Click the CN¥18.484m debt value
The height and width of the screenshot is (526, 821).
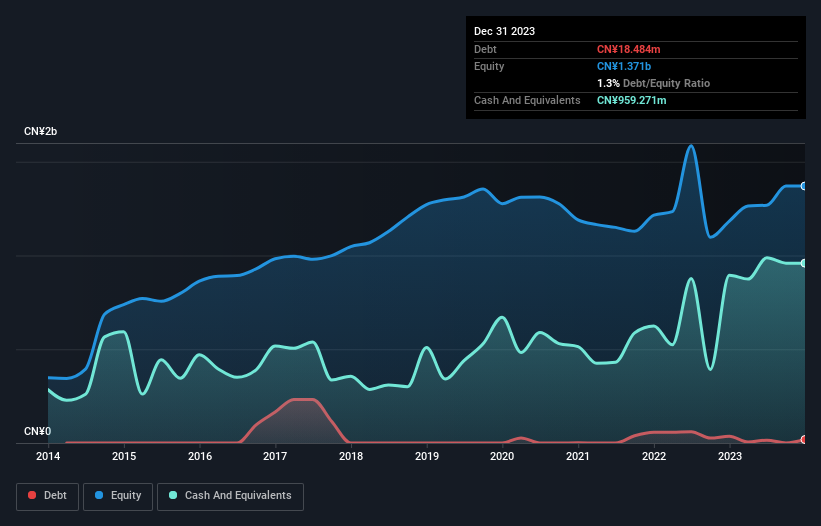point(628,49)
